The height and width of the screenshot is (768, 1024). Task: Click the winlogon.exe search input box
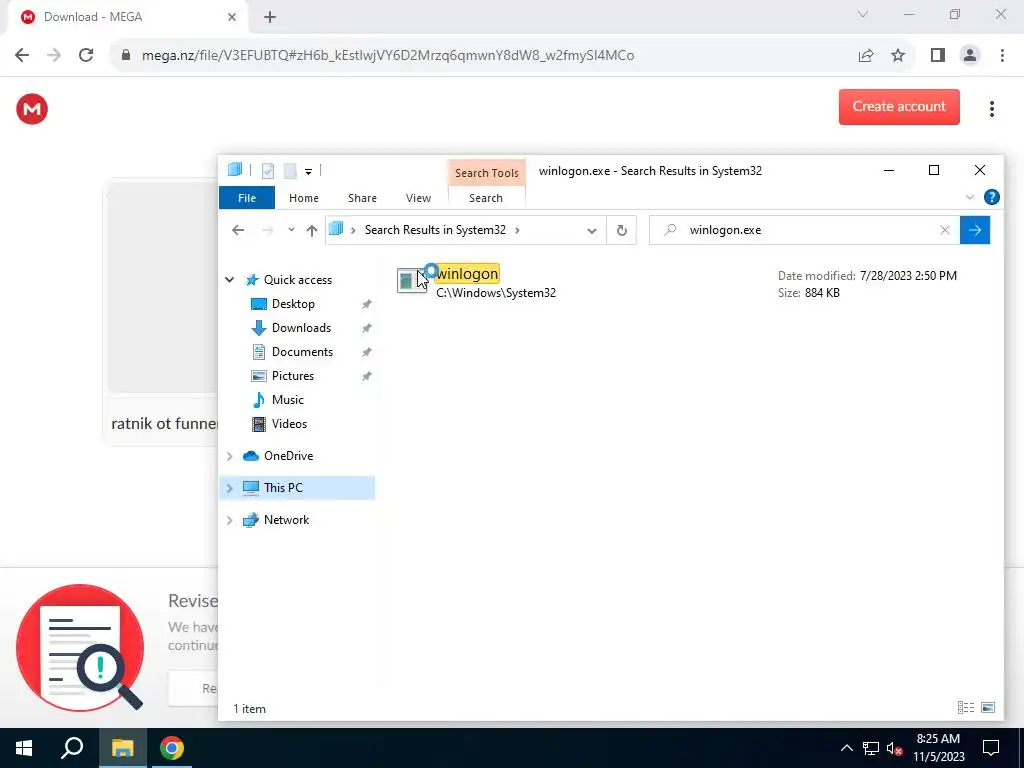[803, 230]
